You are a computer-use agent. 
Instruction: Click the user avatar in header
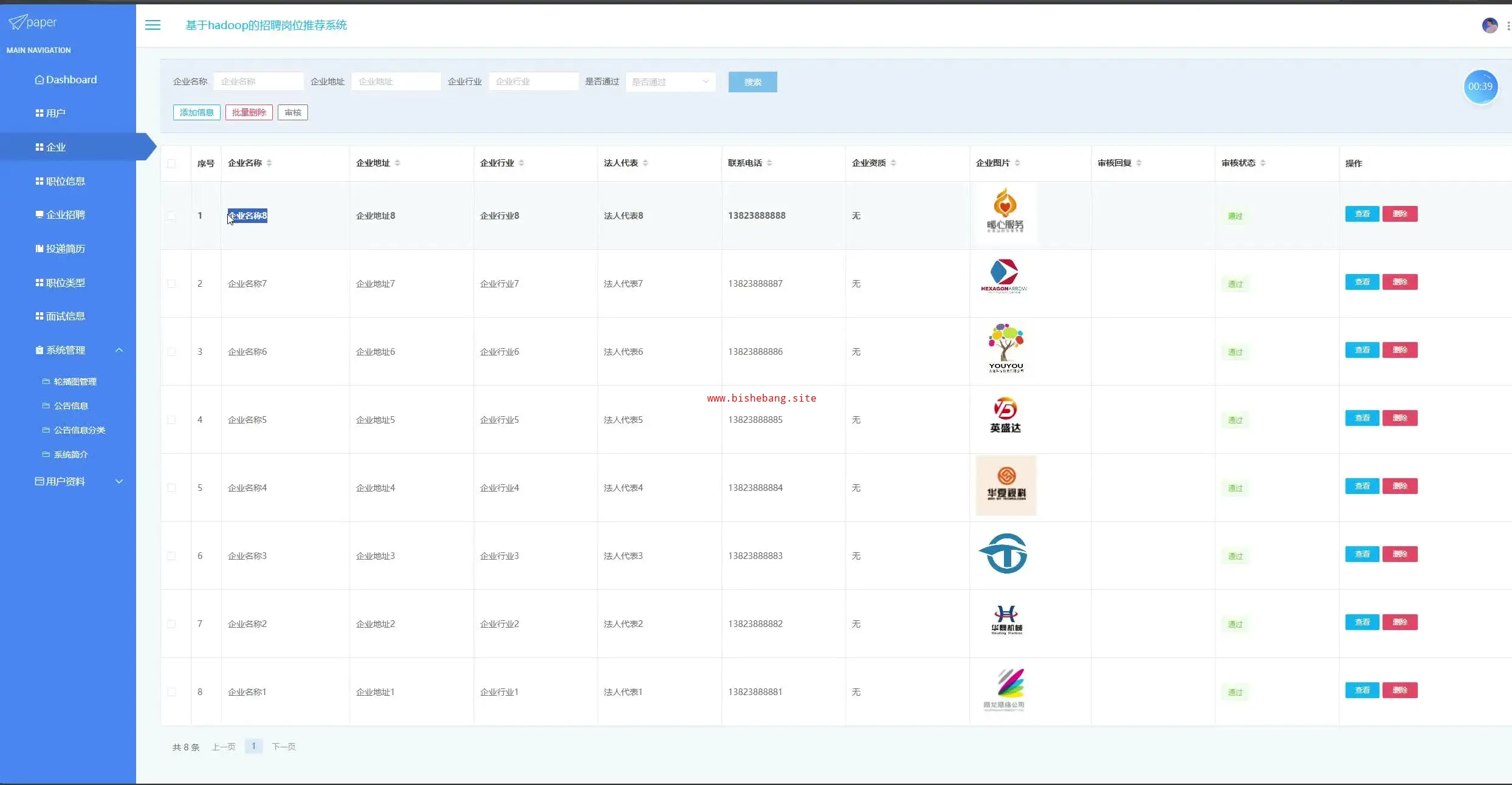[1490, 26]
